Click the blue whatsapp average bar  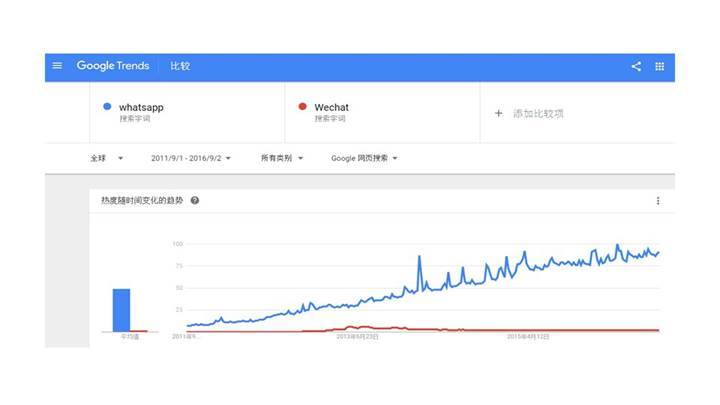tap(121, 310)
